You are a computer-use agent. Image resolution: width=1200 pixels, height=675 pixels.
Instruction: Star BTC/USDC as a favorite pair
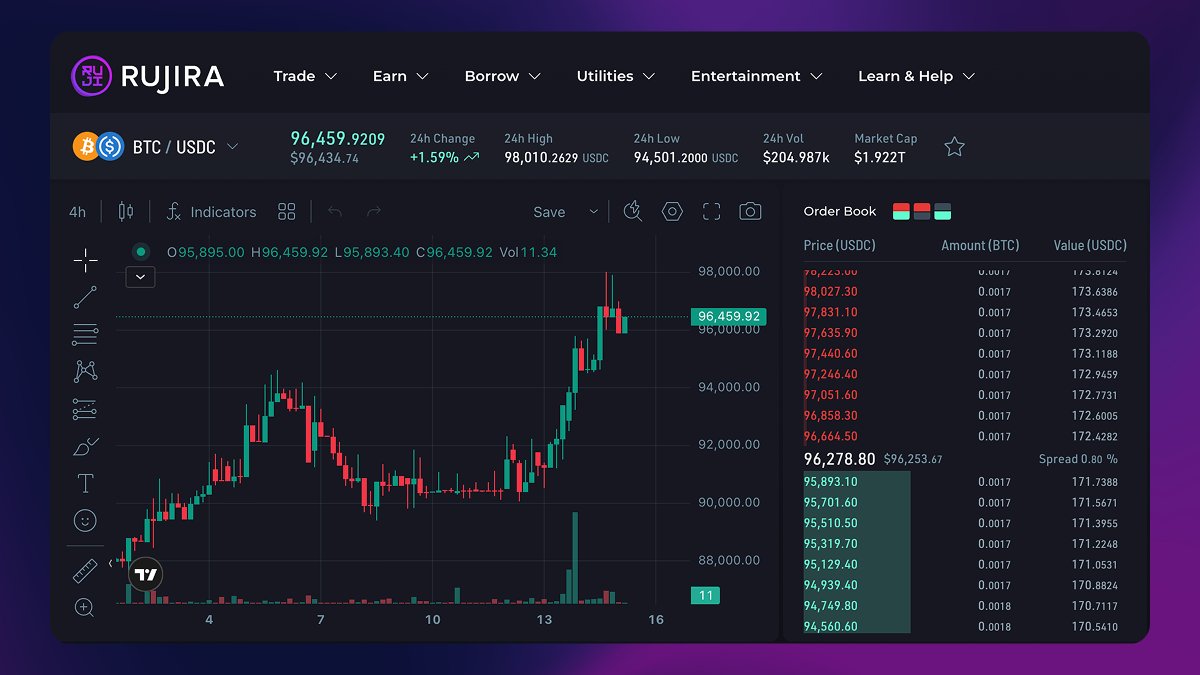point(954,146)
